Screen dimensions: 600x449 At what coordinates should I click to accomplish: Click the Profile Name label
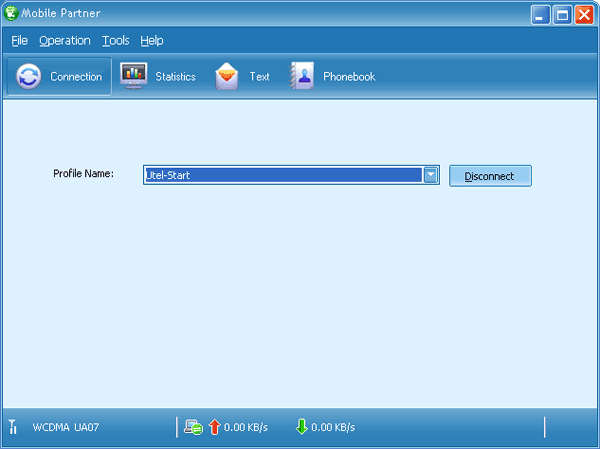(x=83, y=173)
